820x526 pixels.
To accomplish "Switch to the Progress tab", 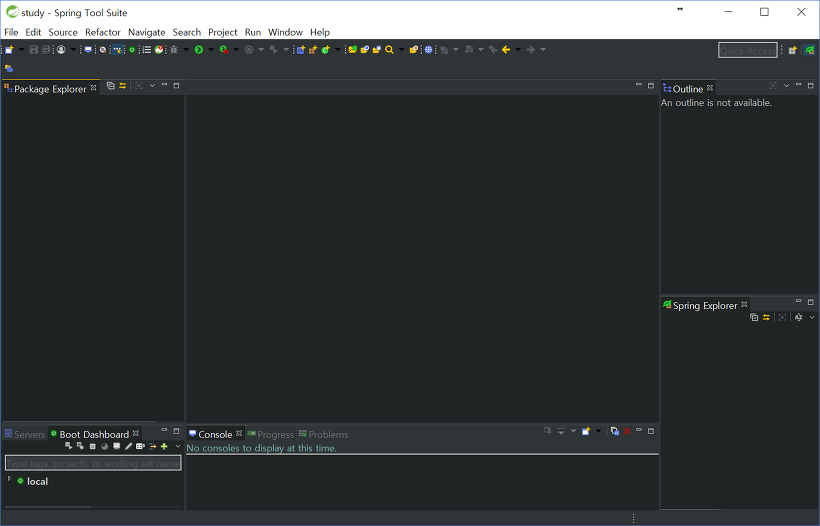I will (x=270, y=434).
